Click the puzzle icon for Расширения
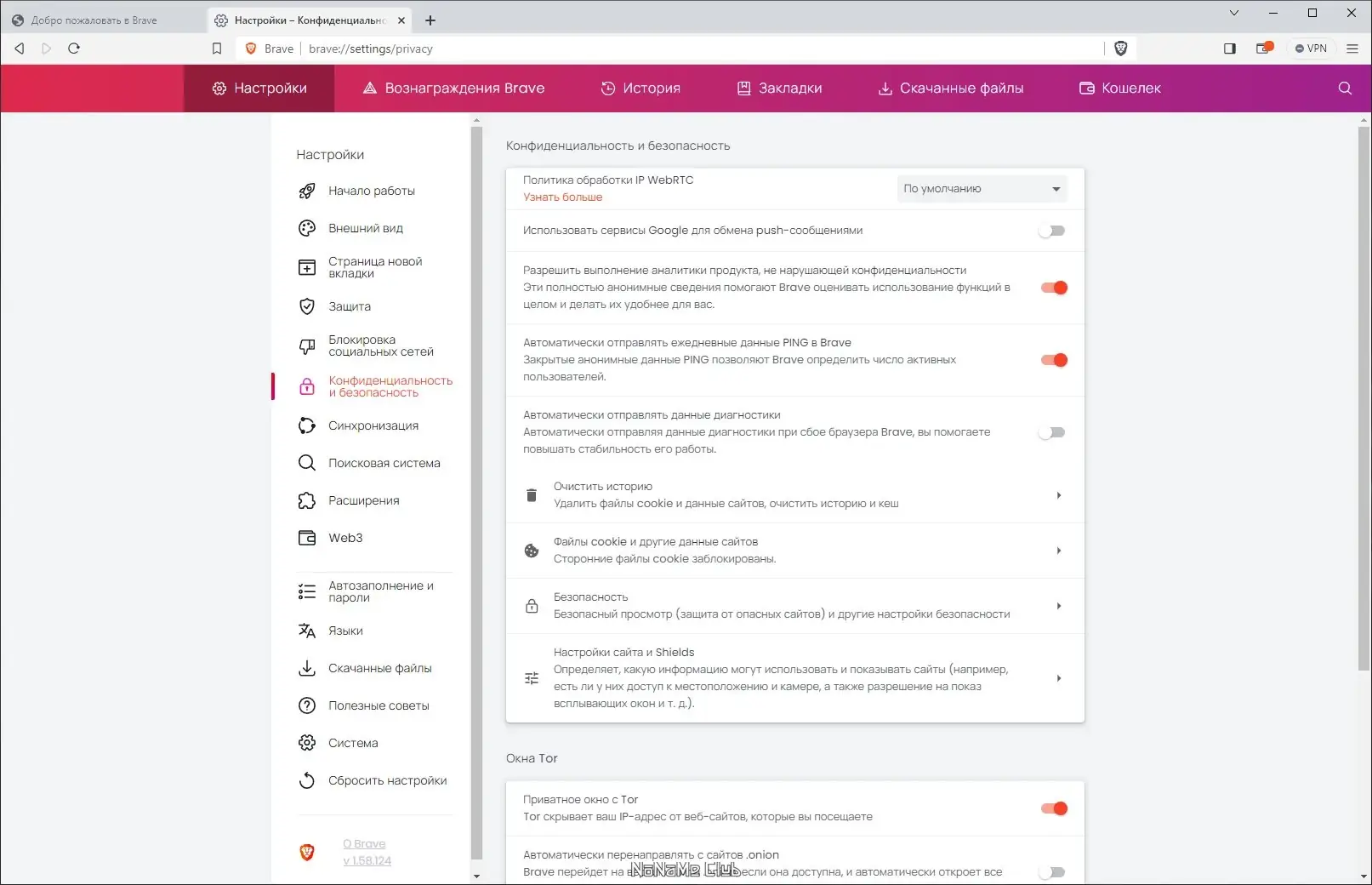1372x885 pixels. [307, 500]
